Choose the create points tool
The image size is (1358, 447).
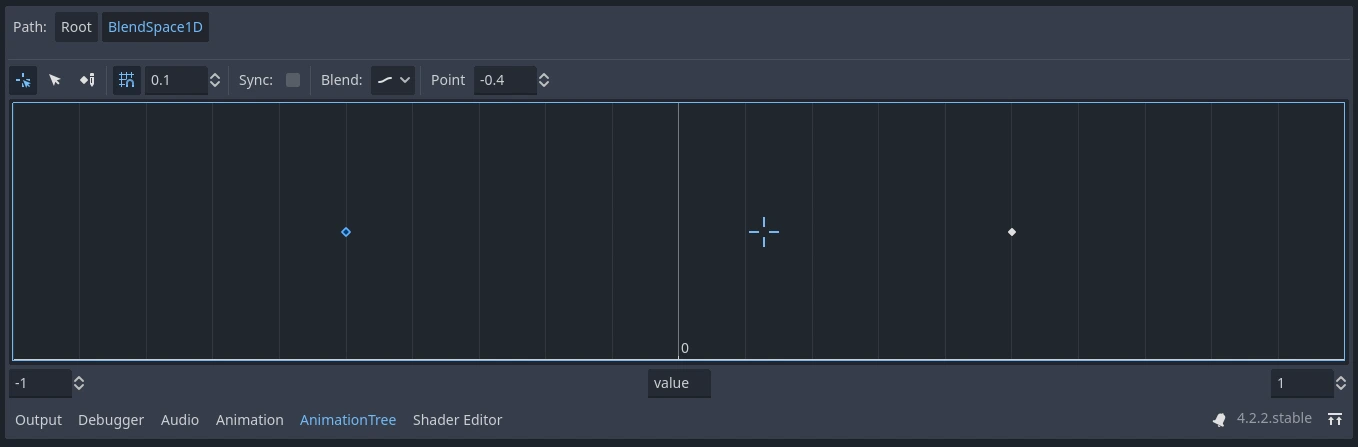[87, 80]
